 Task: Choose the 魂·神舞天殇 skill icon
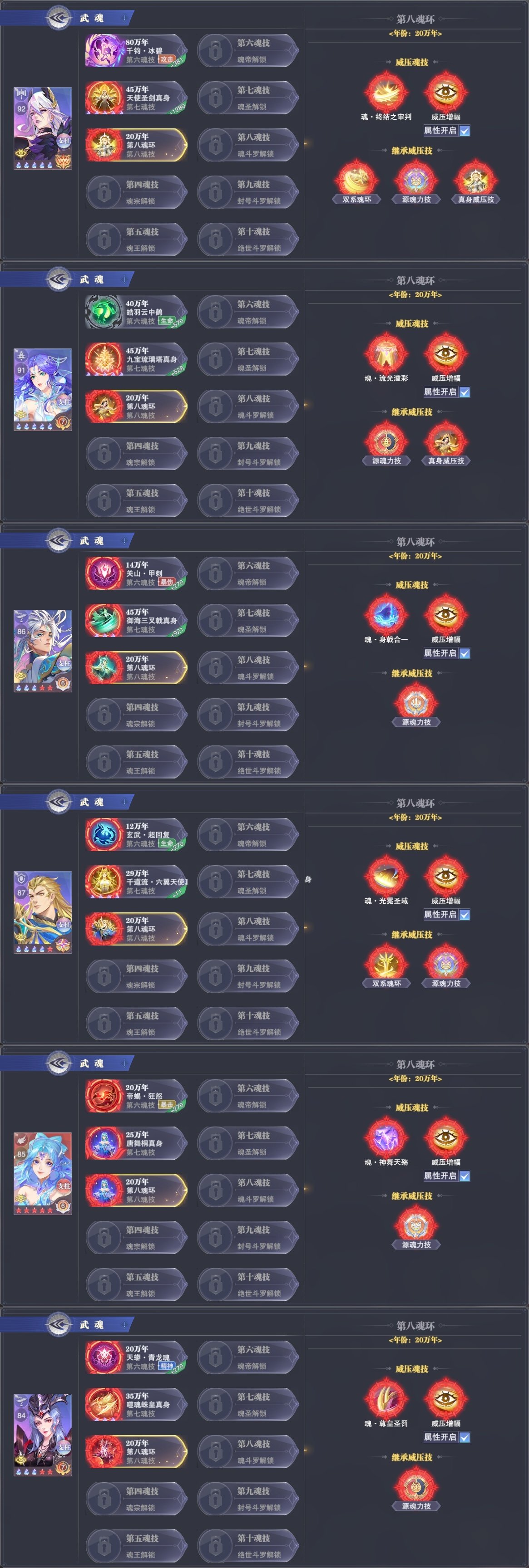tap(386, 1137)
